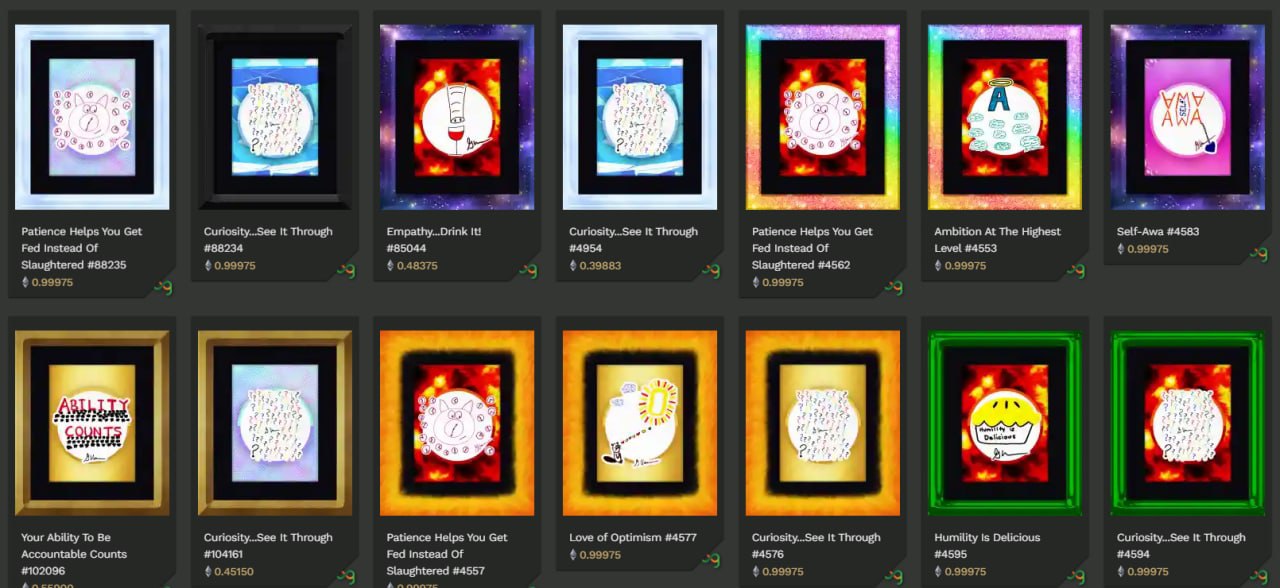The width and height of the screenshot is (1280, 588).
Task: Click the Ethereum icon beside the 0.45150 price
Action: [x=208, y=572]
